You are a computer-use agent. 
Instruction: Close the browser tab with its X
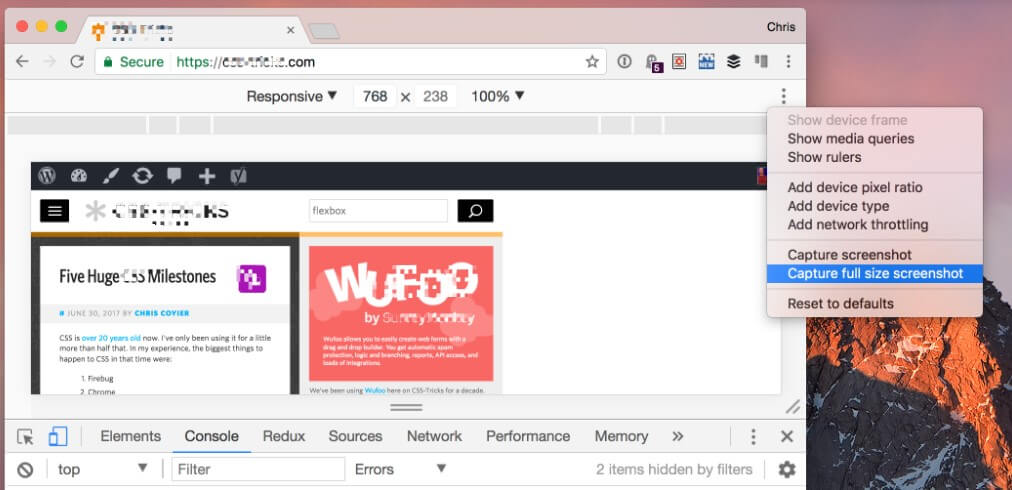[290, 30]
